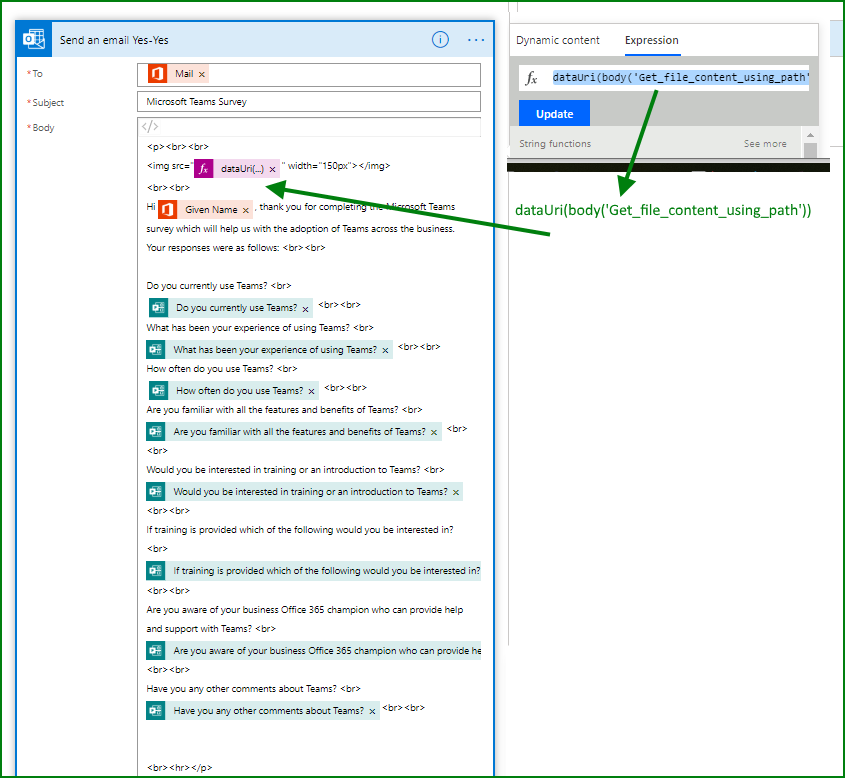The image size is (845, 778).
Task: Switch to the Dynamic content tab
Action: click(557, 40)
